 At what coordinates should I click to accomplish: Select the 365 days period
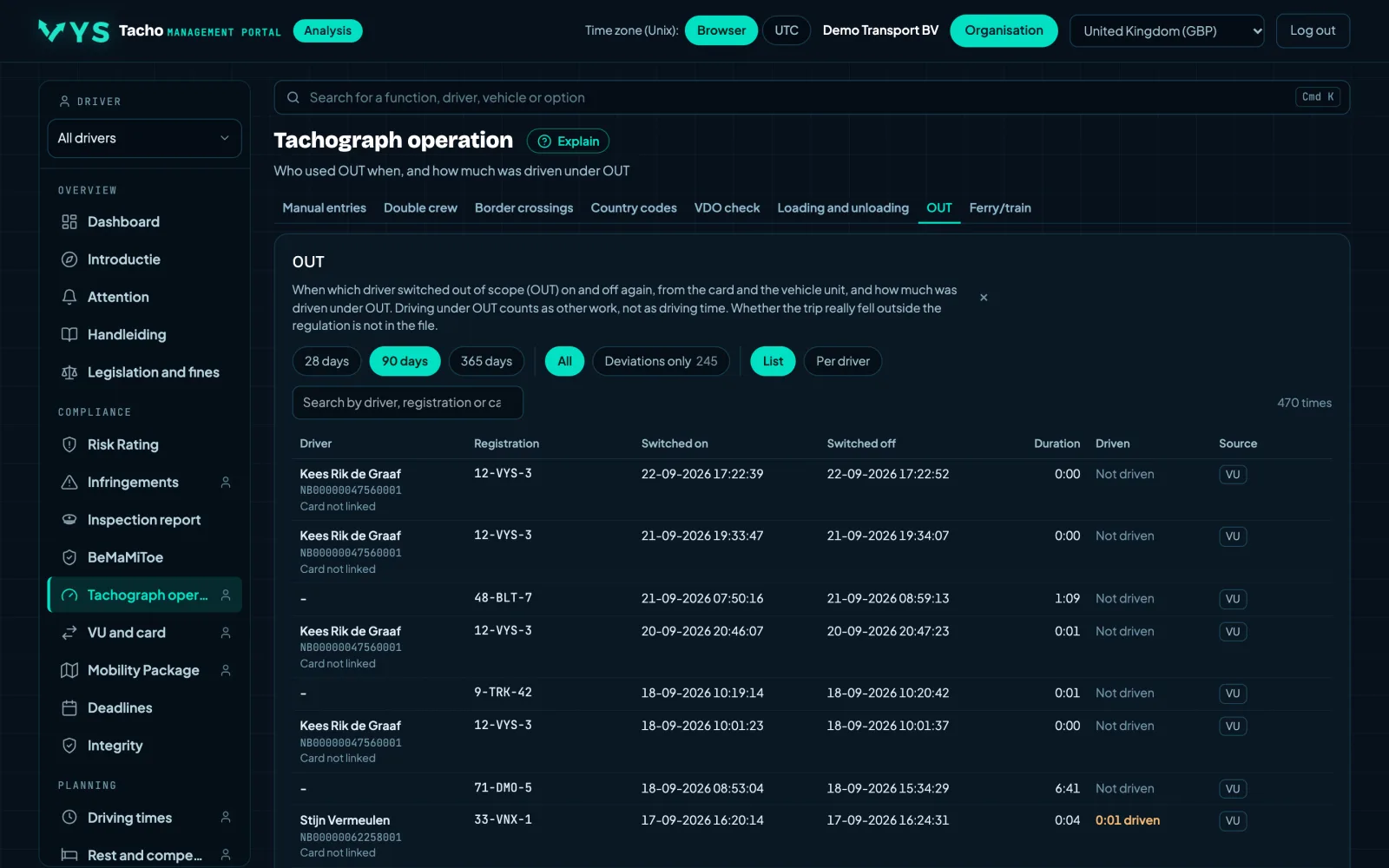tap(486, 361)
